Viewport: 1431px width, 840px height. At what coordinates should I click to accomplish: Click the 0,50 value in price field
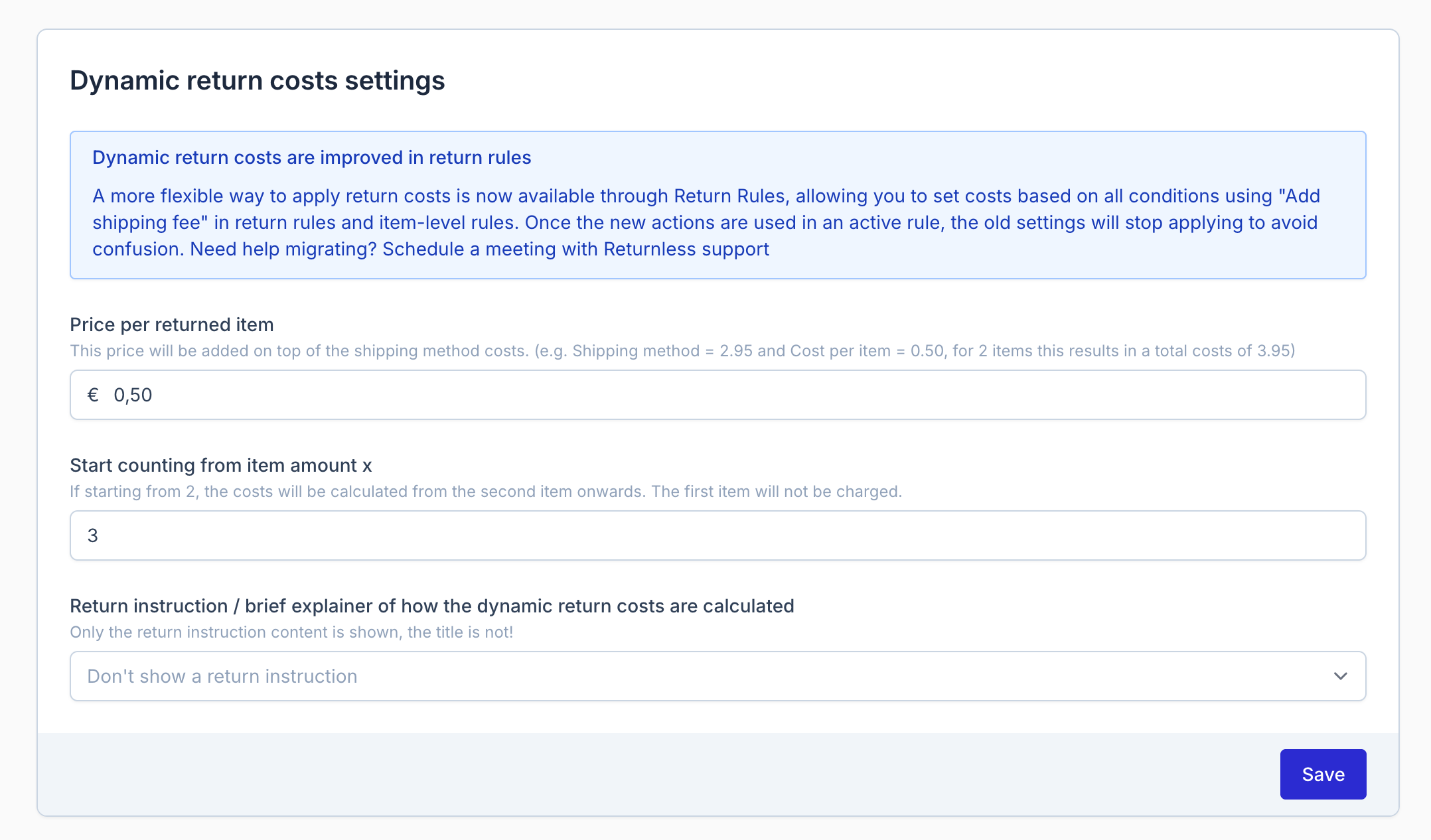pyautogui.click(x=133, y=395)
